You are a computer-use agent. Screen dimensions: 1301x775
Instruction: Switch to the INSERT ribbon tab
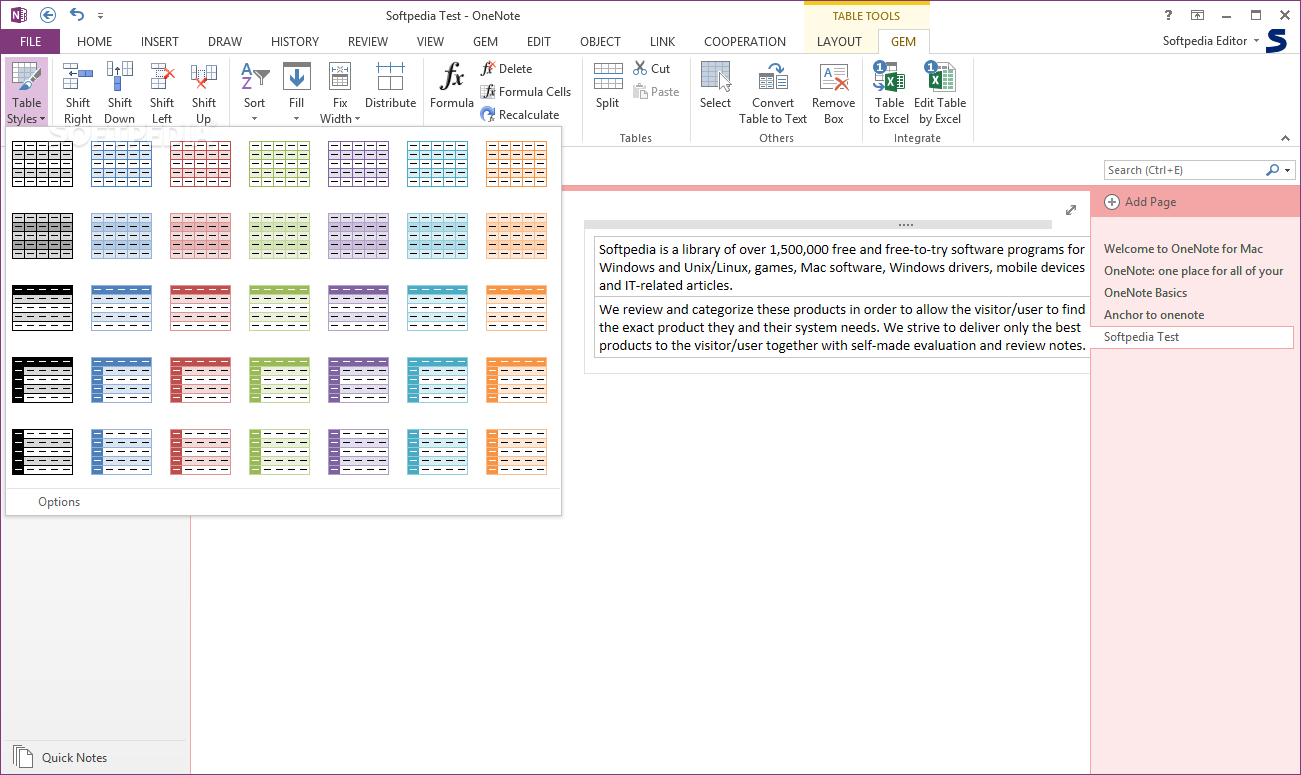tap(160, 42)
